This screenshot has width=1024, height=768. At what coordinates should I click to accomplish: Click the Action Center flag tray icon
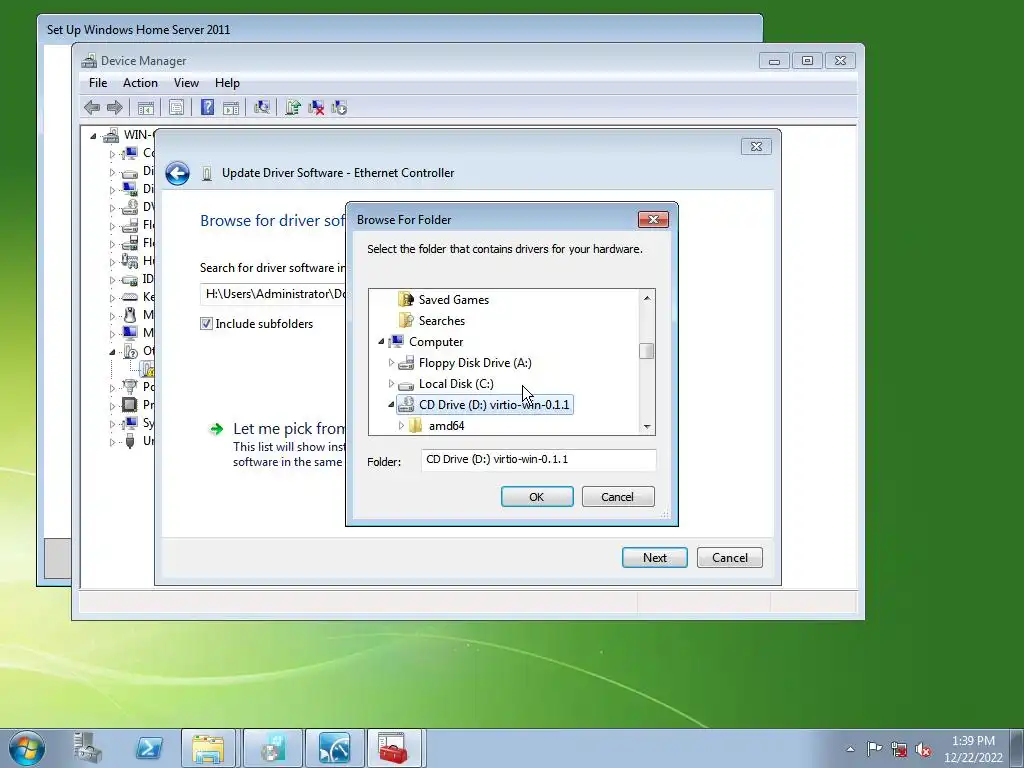[874, 748]
